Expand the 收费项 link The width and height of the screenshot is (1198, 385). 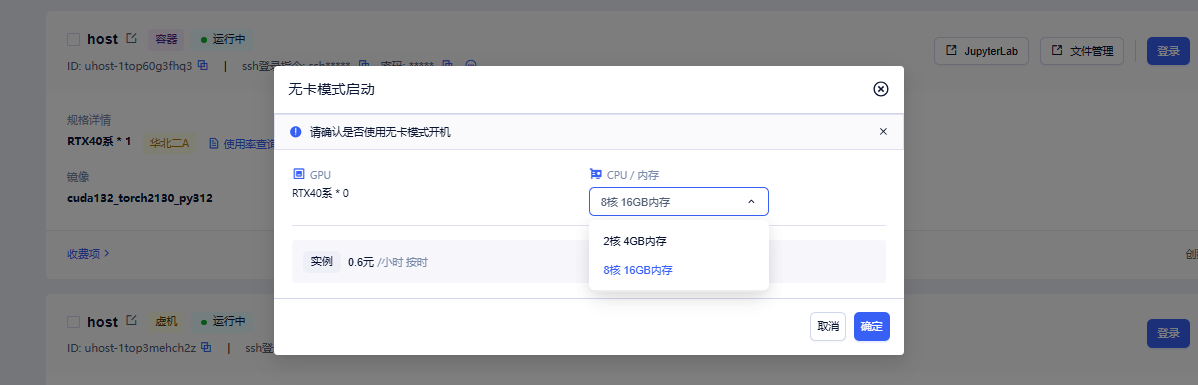point(89,253)
